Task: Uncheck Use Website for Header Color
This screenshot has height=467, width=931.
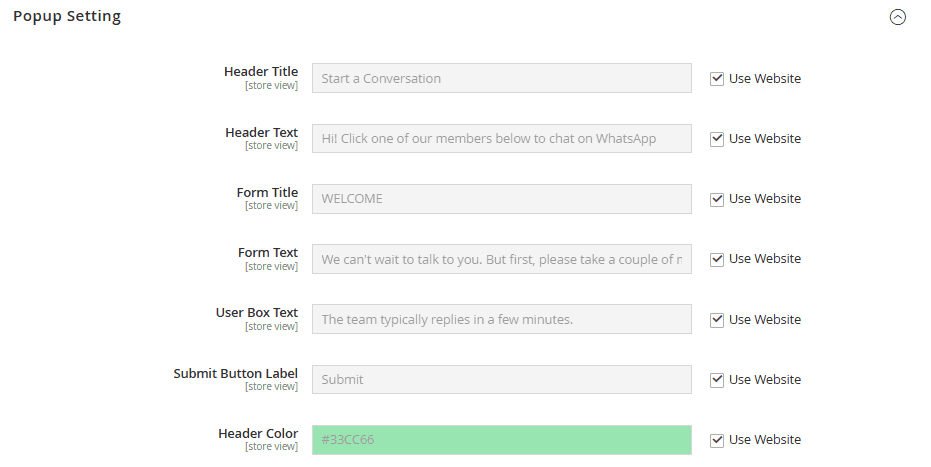Action: [717, 440]
